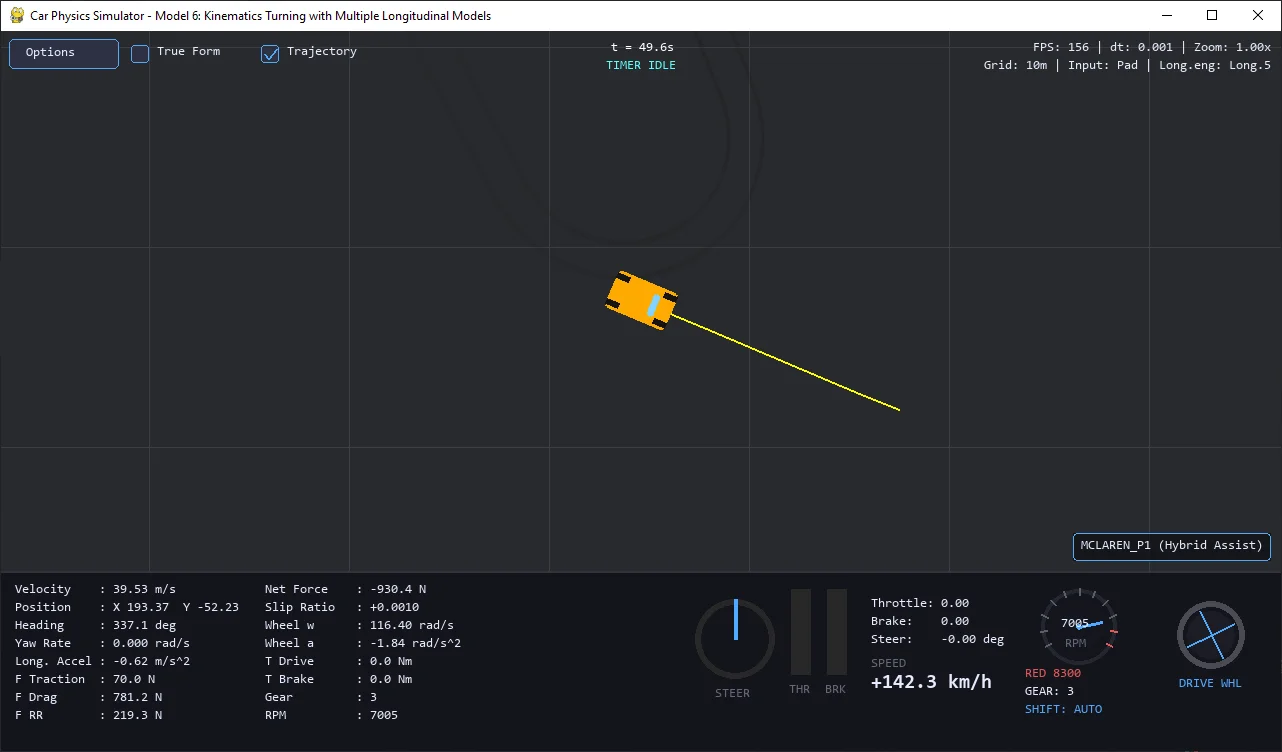Click the DRIVE WHL wheel icon
This screenshot has width=1282, height=752.
point(1210,635)
